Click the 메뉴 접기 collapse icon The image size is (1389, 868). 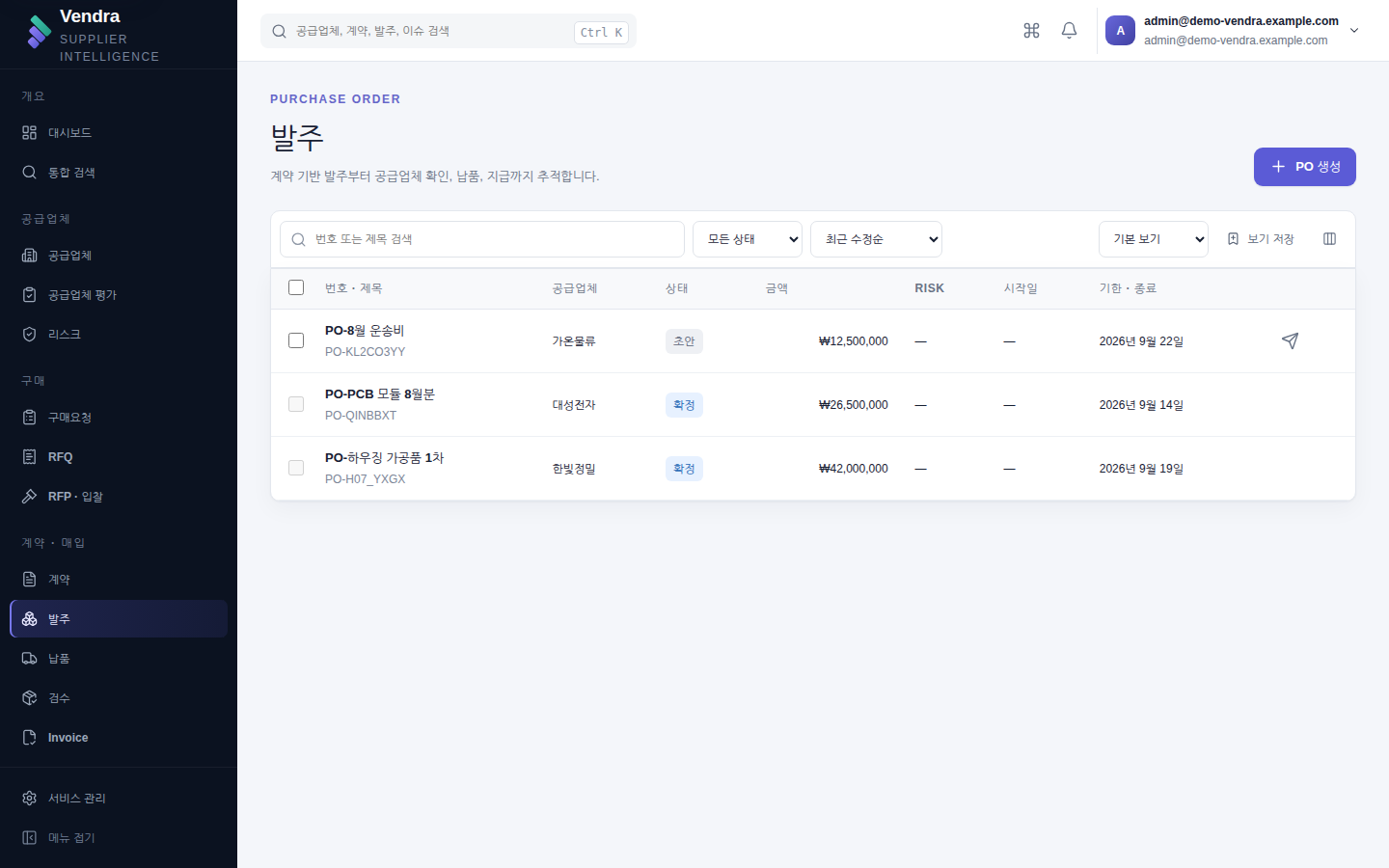pos(29,837)
